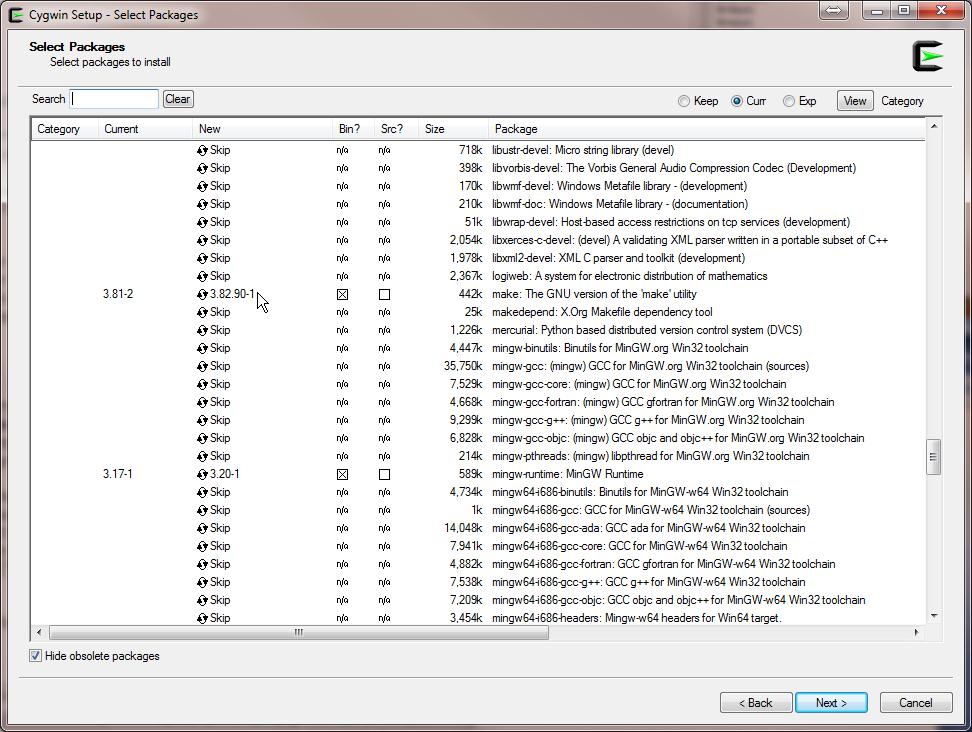Click the cycle icon for mingw-gcc-fortran

pos(202,402)
